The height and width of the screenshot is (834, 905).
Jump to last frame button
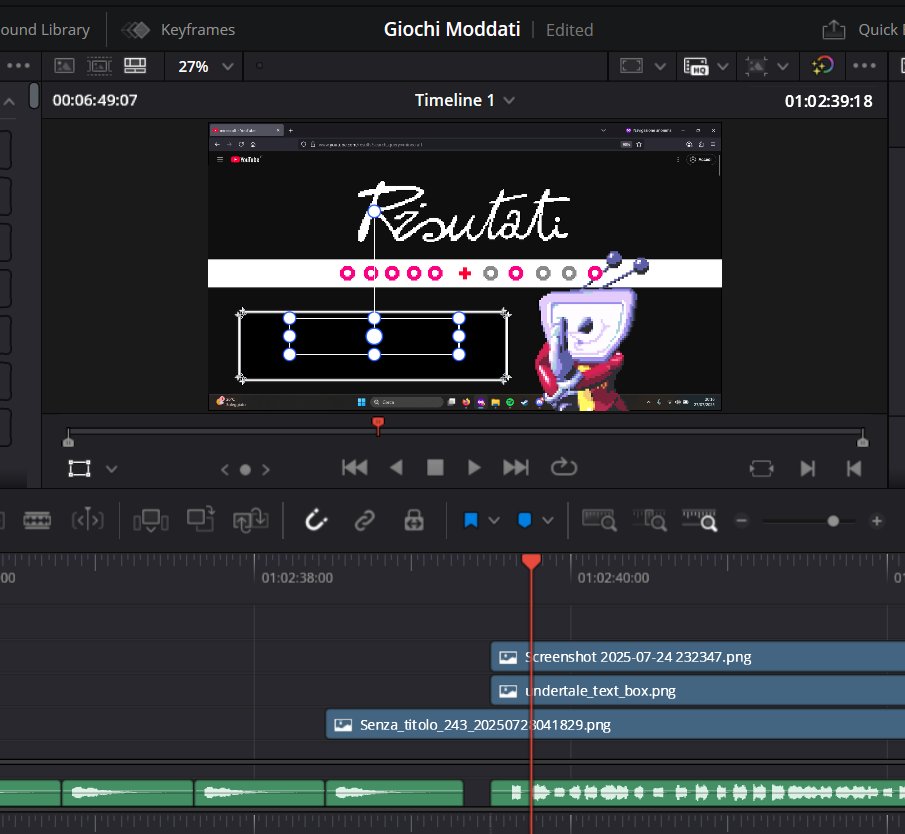click(x=515, y=468)
